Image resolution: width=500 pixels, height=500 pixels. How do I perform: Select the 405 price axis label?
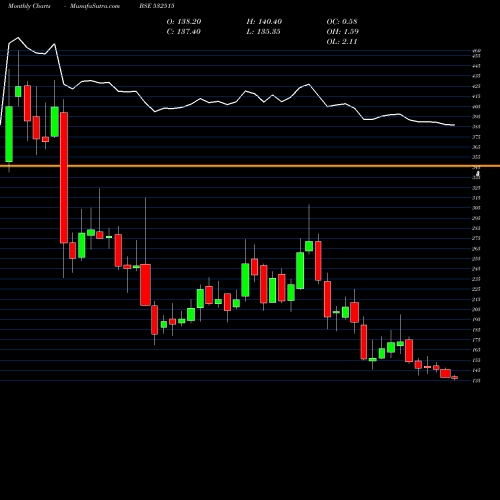[476, 107]
